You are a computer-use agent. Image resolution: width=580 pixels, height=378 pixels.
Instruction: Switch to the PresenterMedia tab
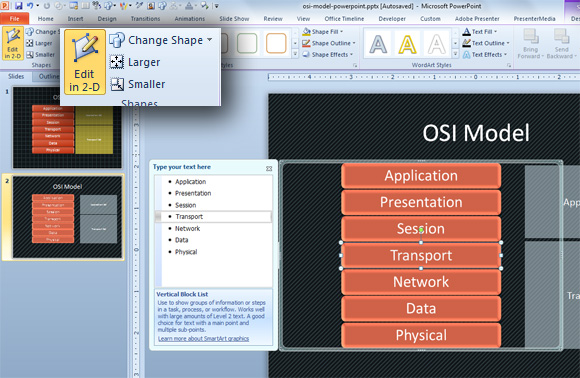click(x=535, y=18)
